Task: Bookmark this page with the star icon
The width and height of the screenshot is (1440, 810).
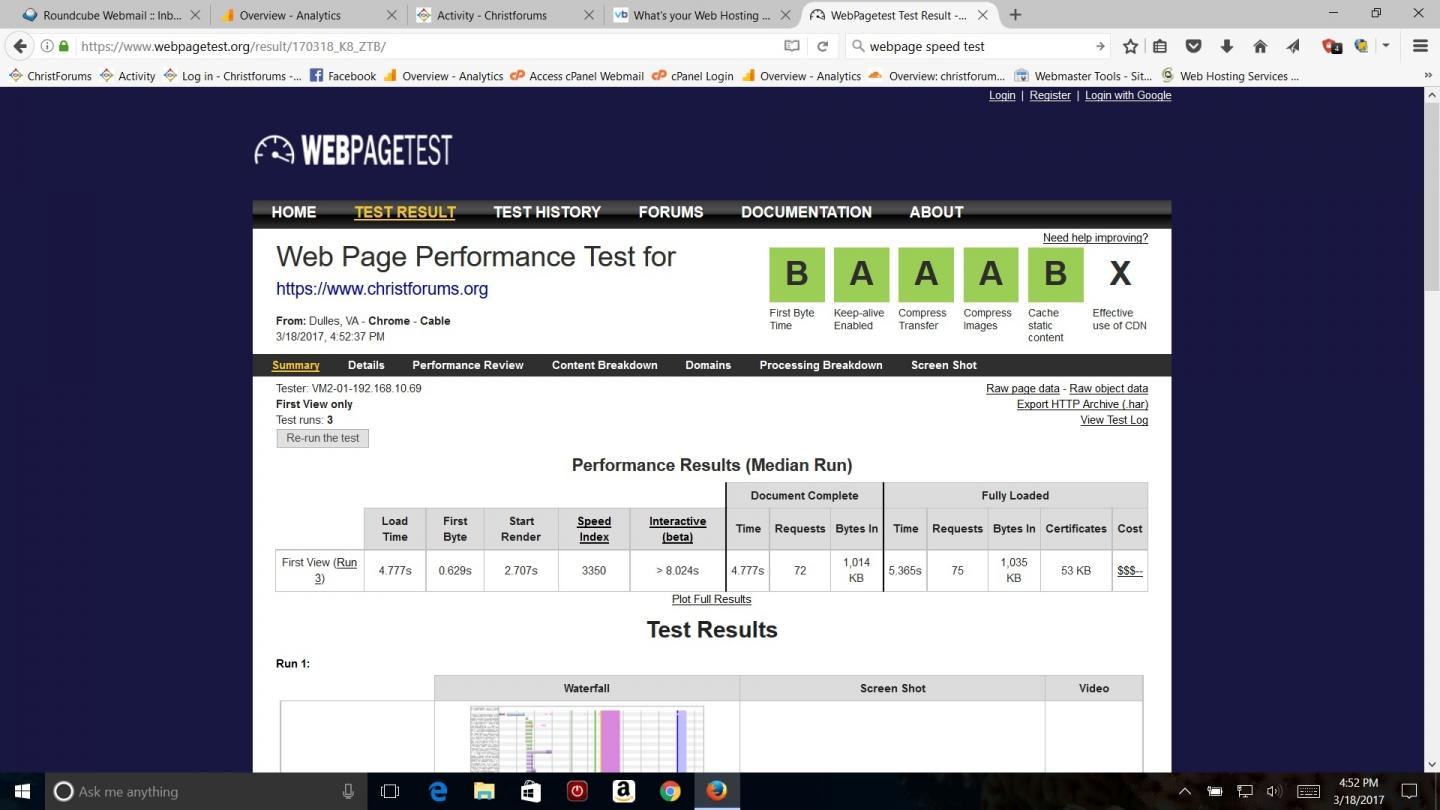Action: coord(1130,46)
